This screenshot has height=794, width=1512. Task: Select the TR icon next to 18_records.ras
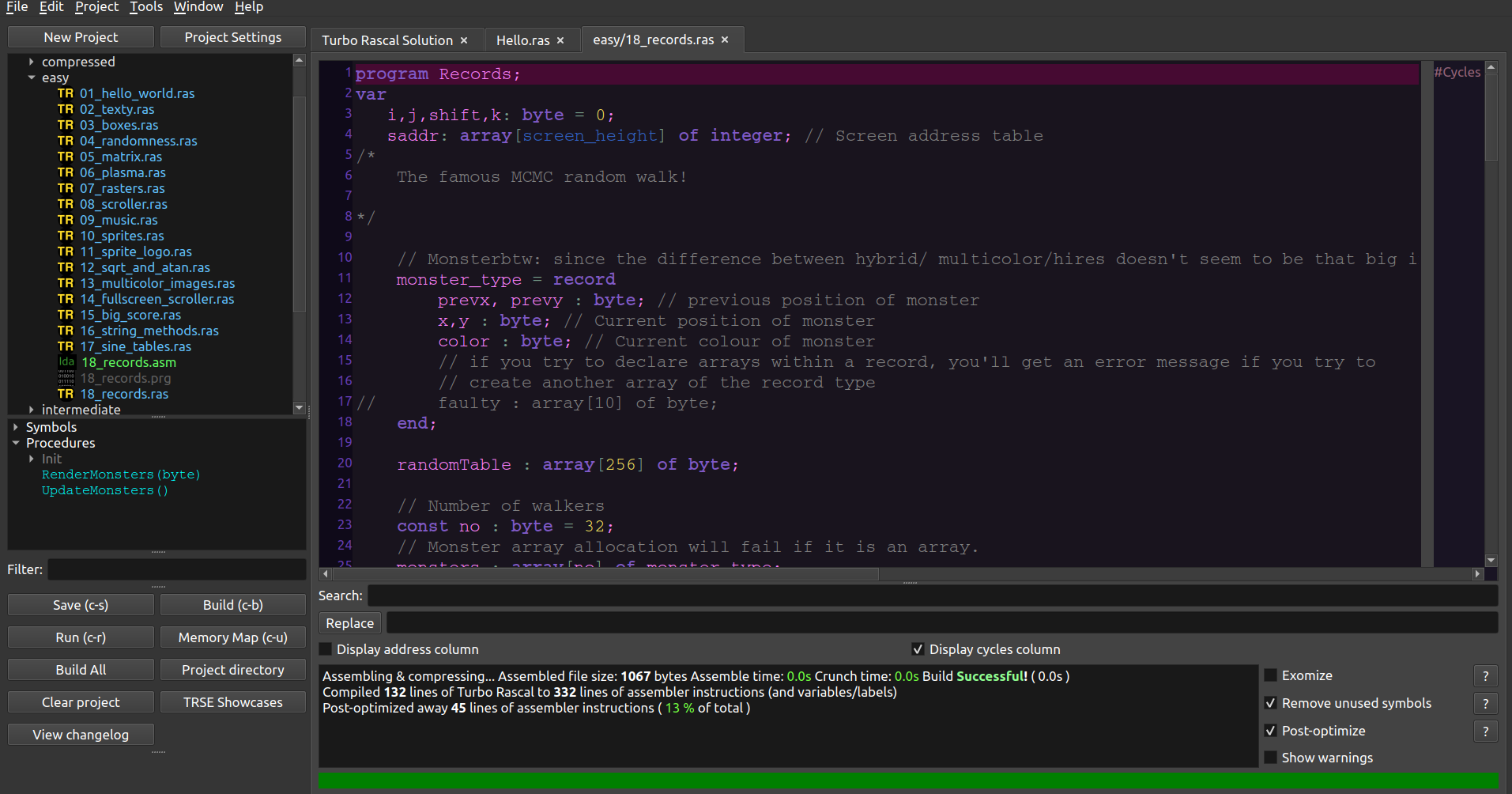[65, 394]
